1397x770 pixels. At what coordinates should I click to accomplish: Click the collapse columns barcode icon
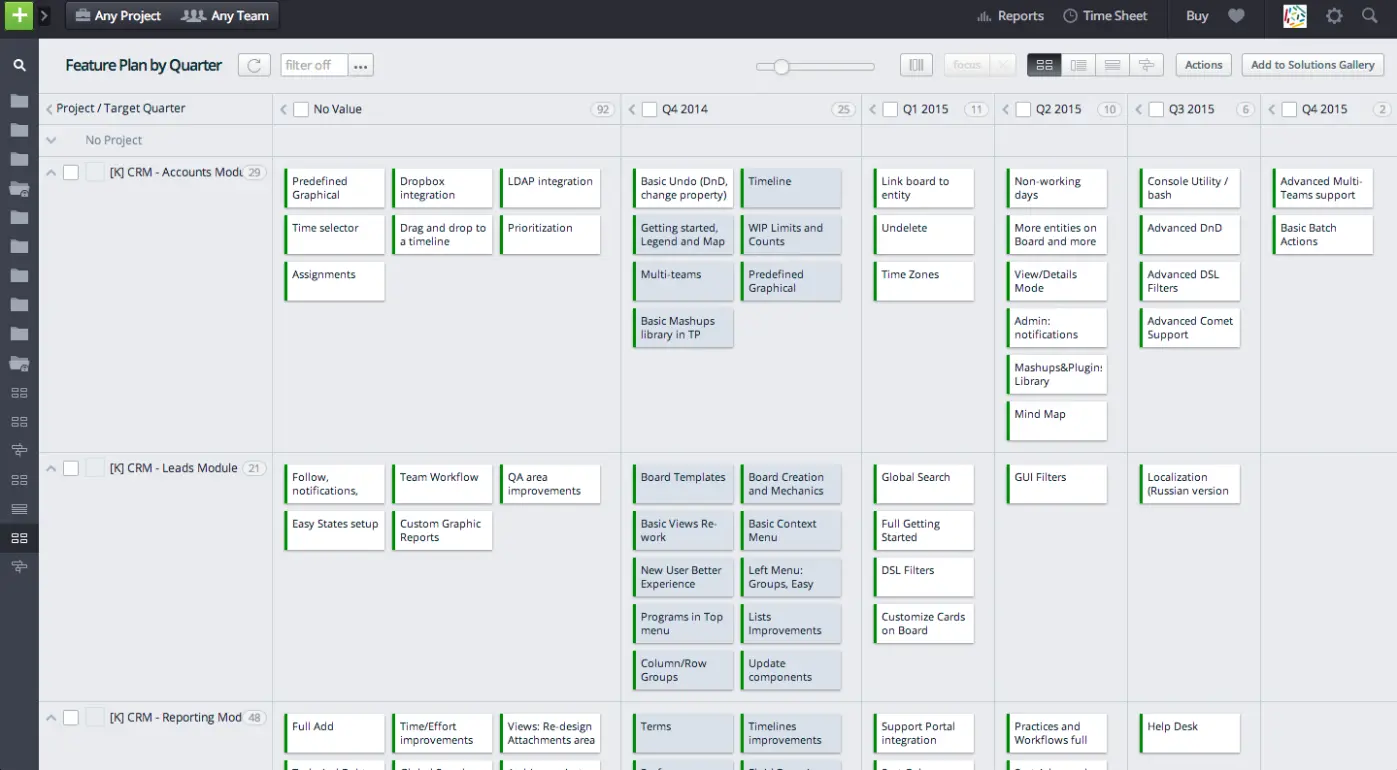tap(916, 65)
